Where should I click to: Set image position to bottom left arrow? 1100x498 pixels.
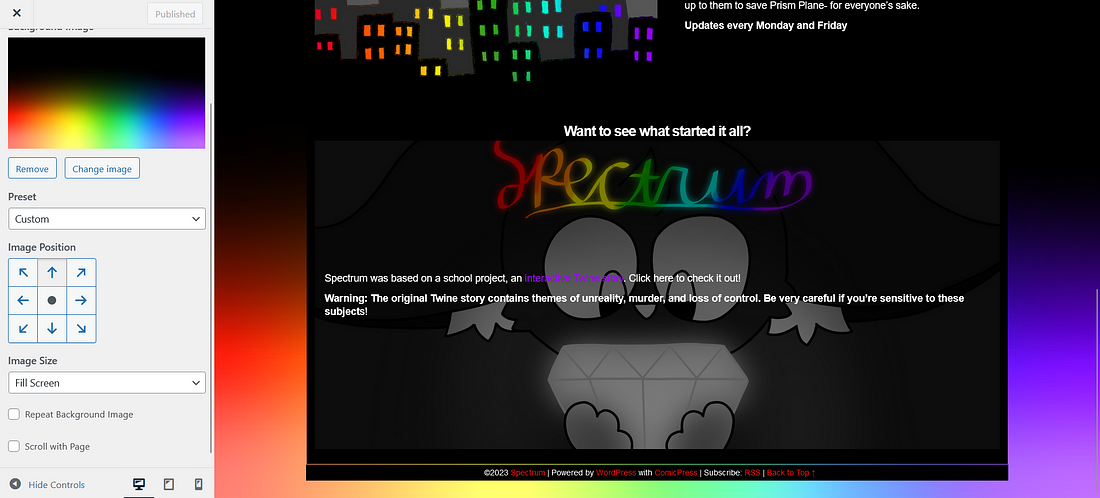[x=23, y=328]
